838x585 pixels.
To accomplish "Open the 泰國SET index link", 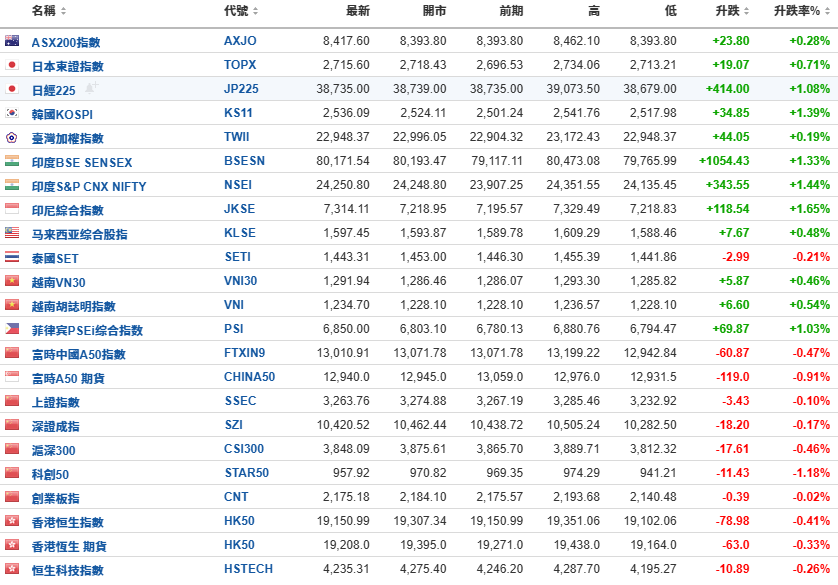I will (x=55, y=258).
